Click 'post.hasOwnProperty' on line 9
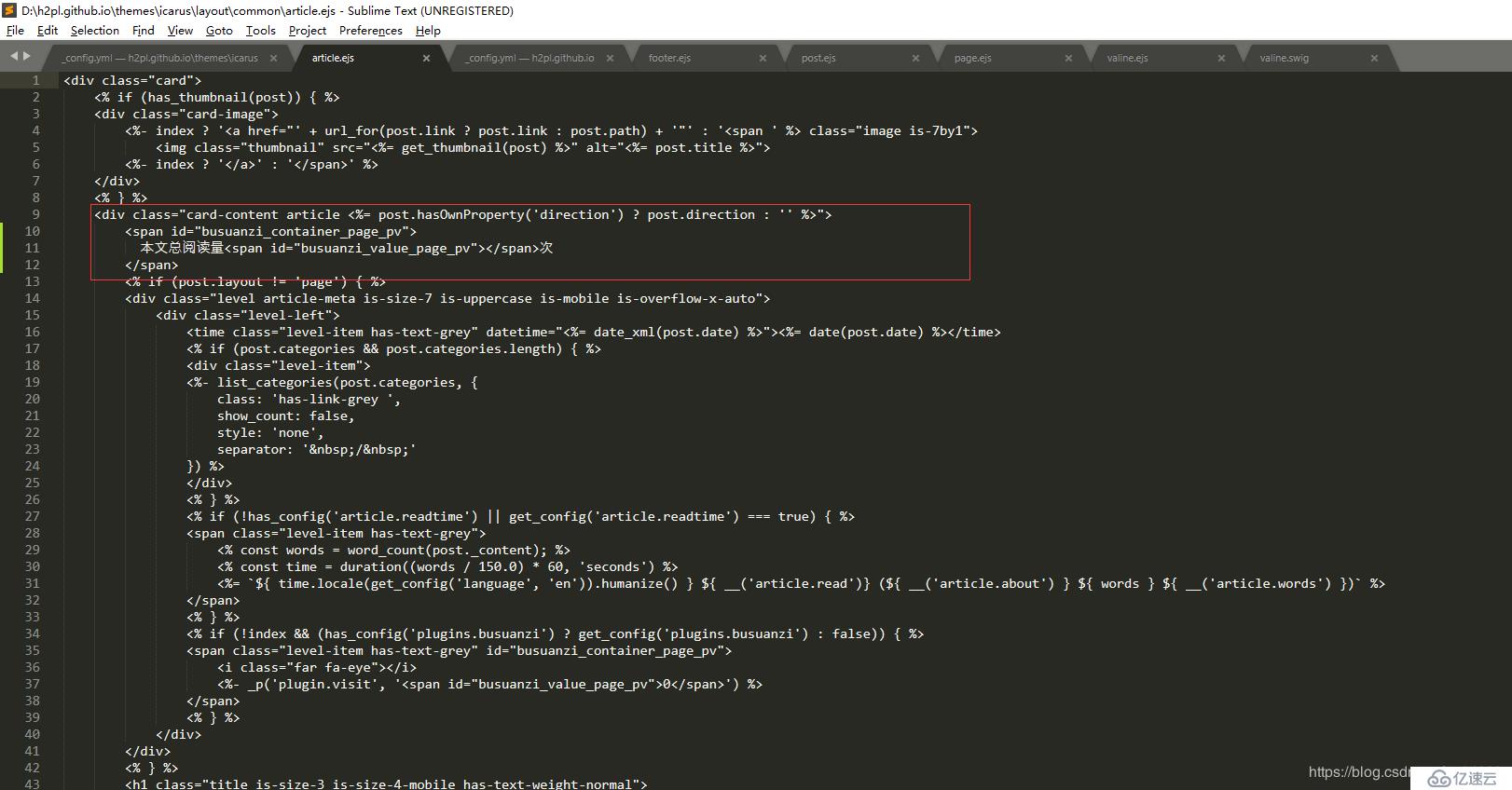 point(451,214)
